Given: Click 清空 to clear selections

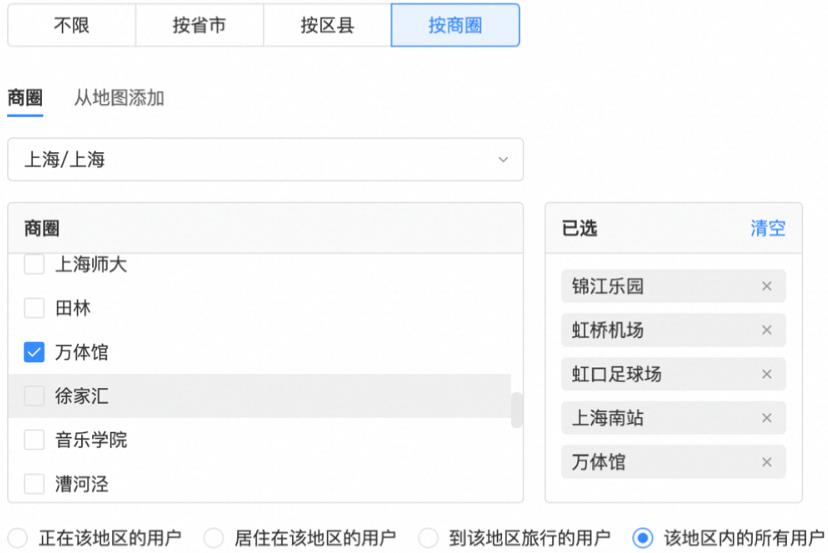Looking at the screenshot, I should pos(768,228).
